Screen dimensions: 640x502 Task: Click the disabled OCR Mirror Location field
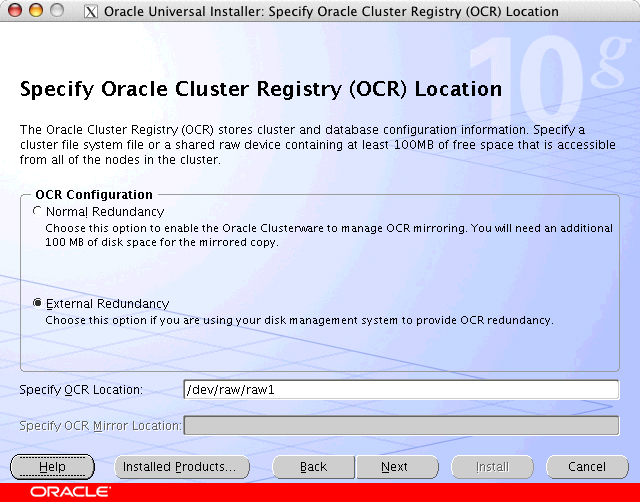(x=400, y=426)
